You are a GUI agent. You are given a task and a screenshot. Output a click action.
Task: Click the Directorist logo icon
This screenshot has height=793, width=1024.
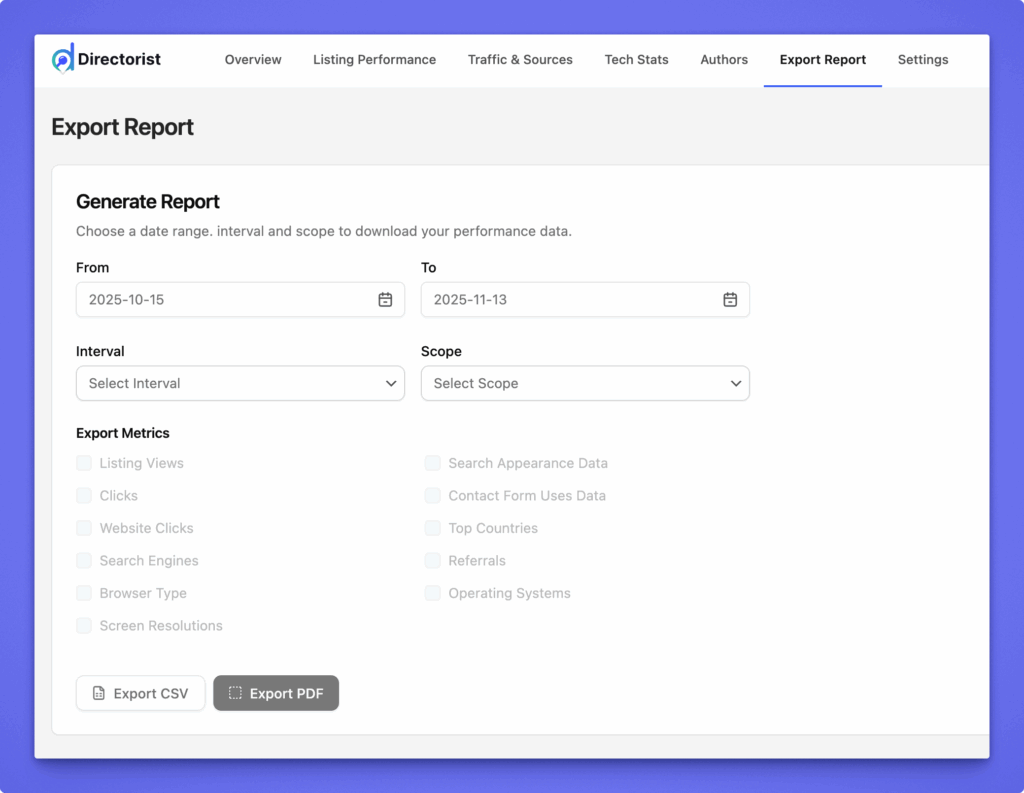pos(63,59)
